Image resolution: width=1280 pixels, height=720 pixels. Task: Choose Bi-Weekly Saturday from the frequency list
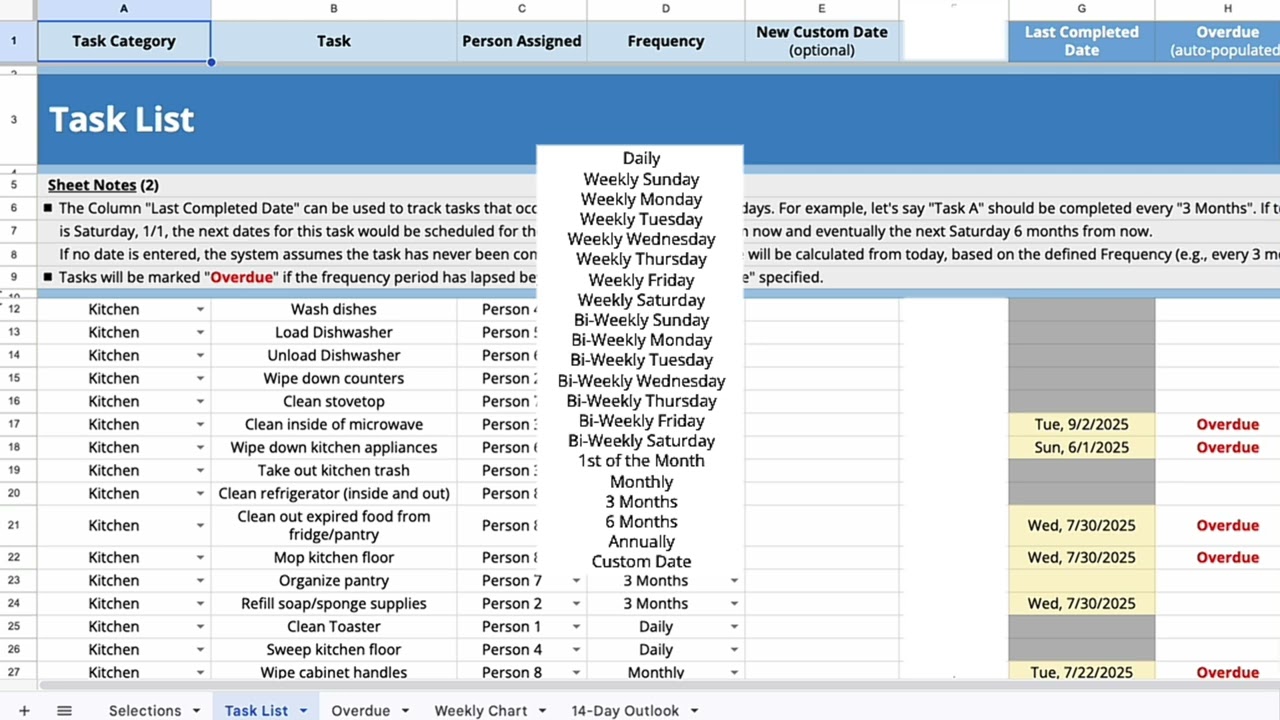(x=641, y=441)
